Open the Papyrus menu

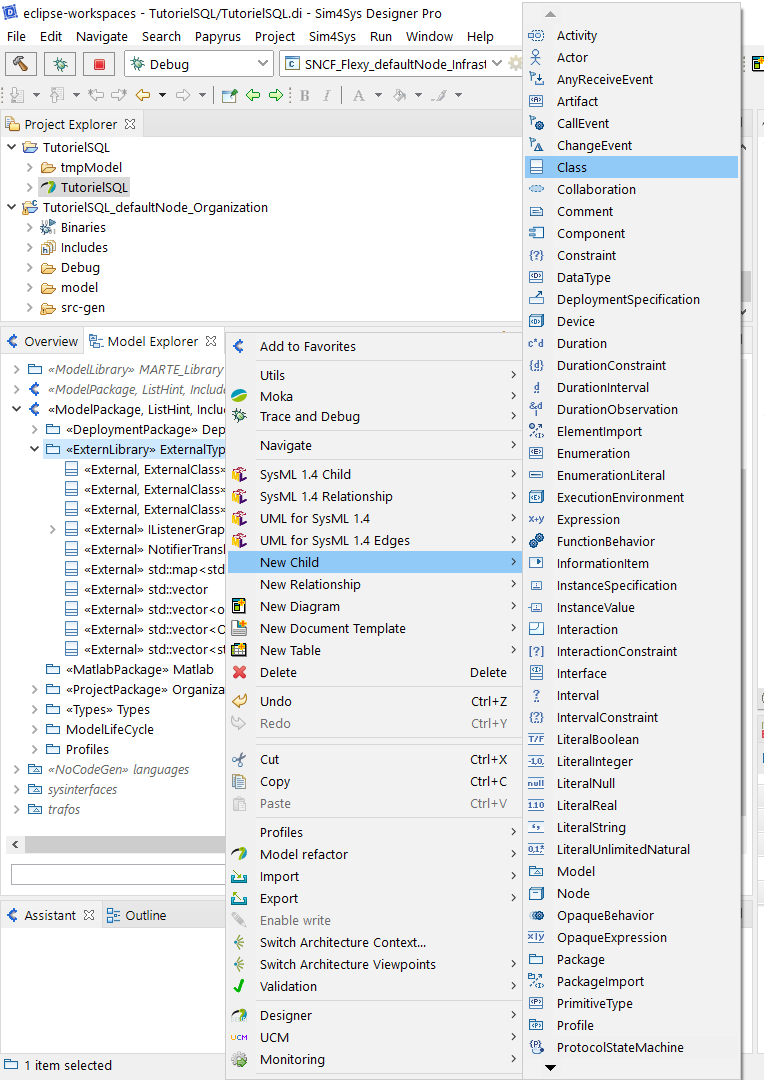[218, 37]
